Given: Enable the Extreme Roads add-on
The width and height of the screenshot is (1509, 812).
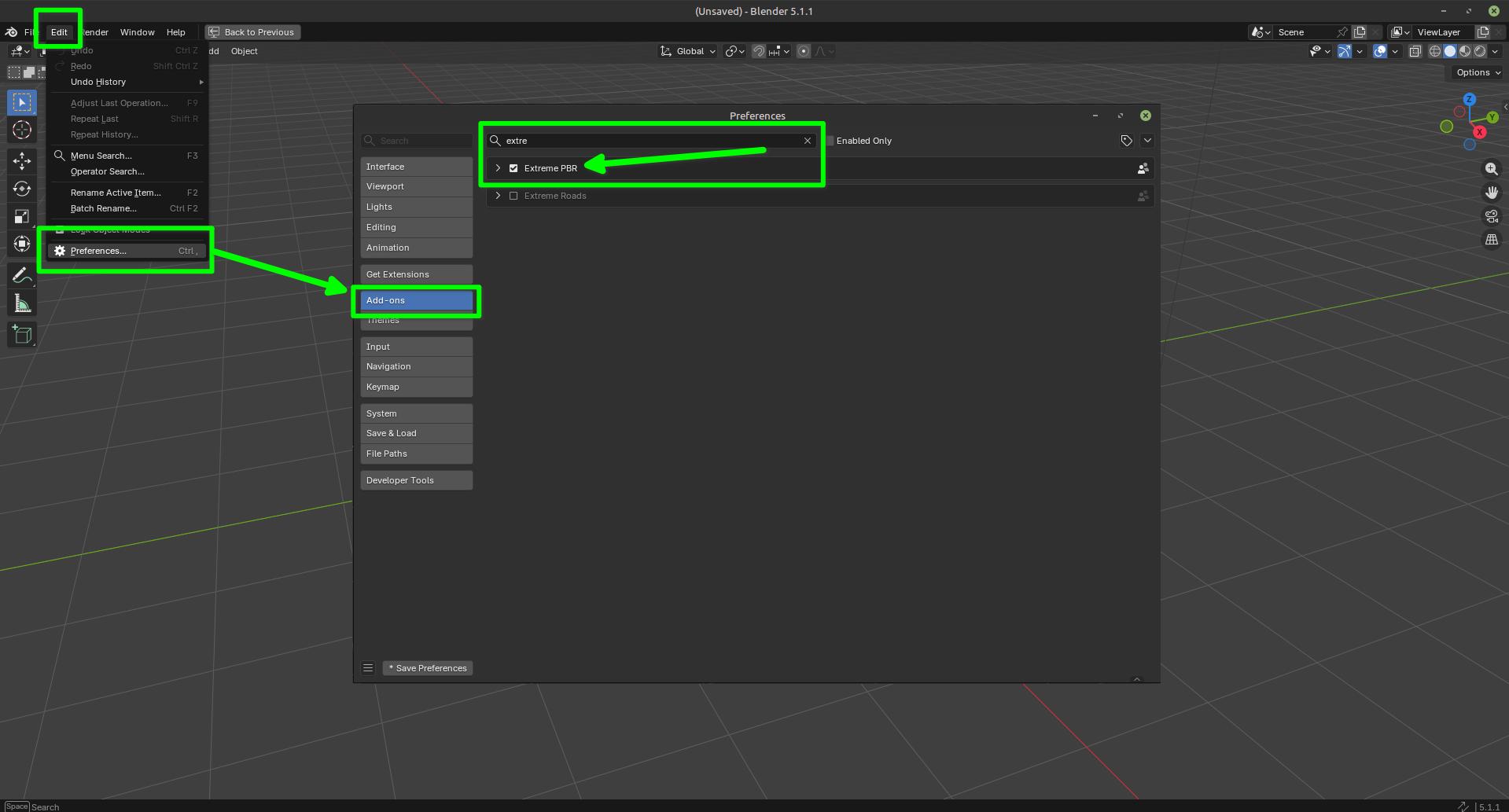Looking at the screenshot, I should coord(513,196).
